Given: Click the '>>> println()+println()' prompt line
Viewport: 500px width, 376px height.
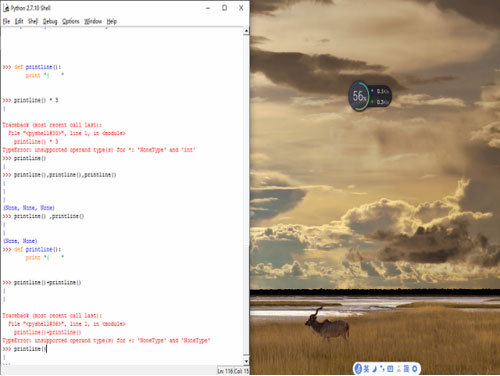Looking at the screenshot, I should (42, 282).
